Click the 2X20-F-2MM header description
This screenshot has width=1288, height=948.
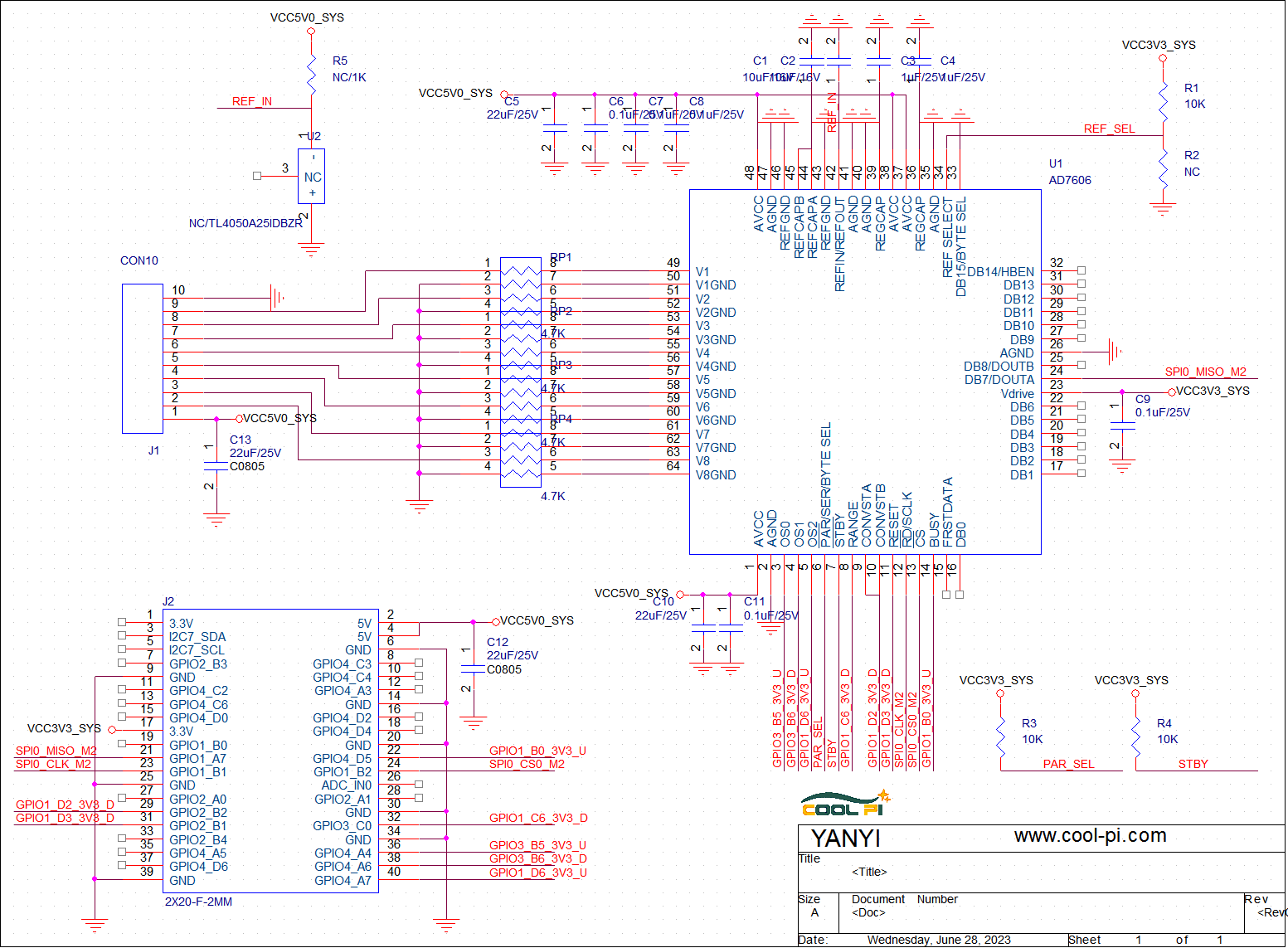pyautogui.click(x=198, y=902)
